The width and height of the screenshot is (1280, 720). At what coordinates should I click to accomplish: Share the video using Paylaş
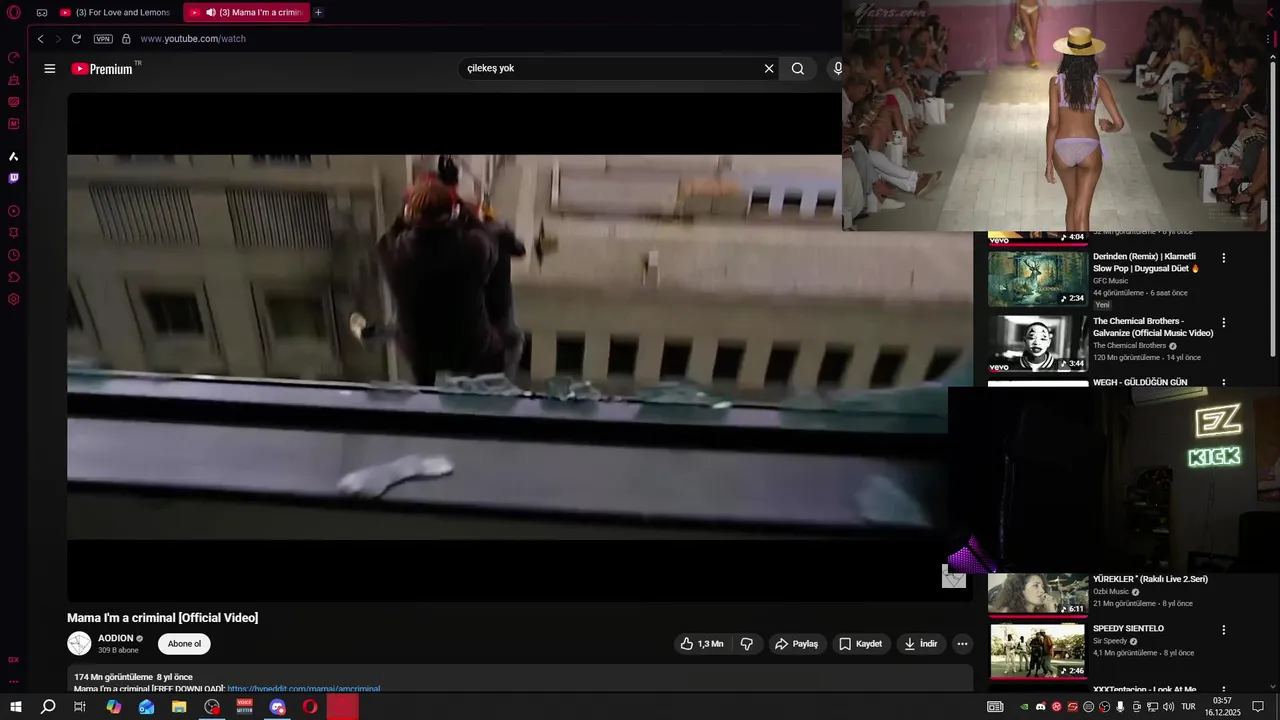(797, 644)
